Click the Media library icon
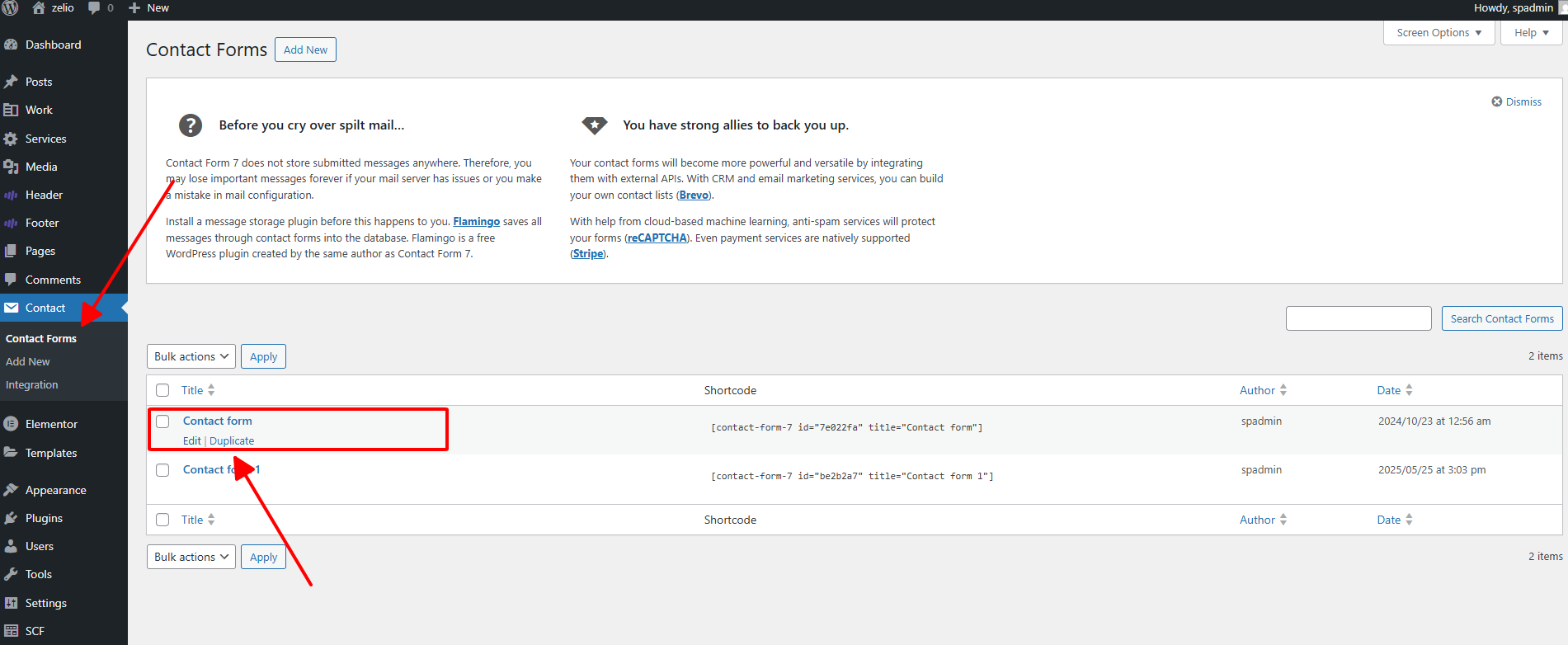The width and height of the screenshot is (1568, 645). (x=11, y=167)
